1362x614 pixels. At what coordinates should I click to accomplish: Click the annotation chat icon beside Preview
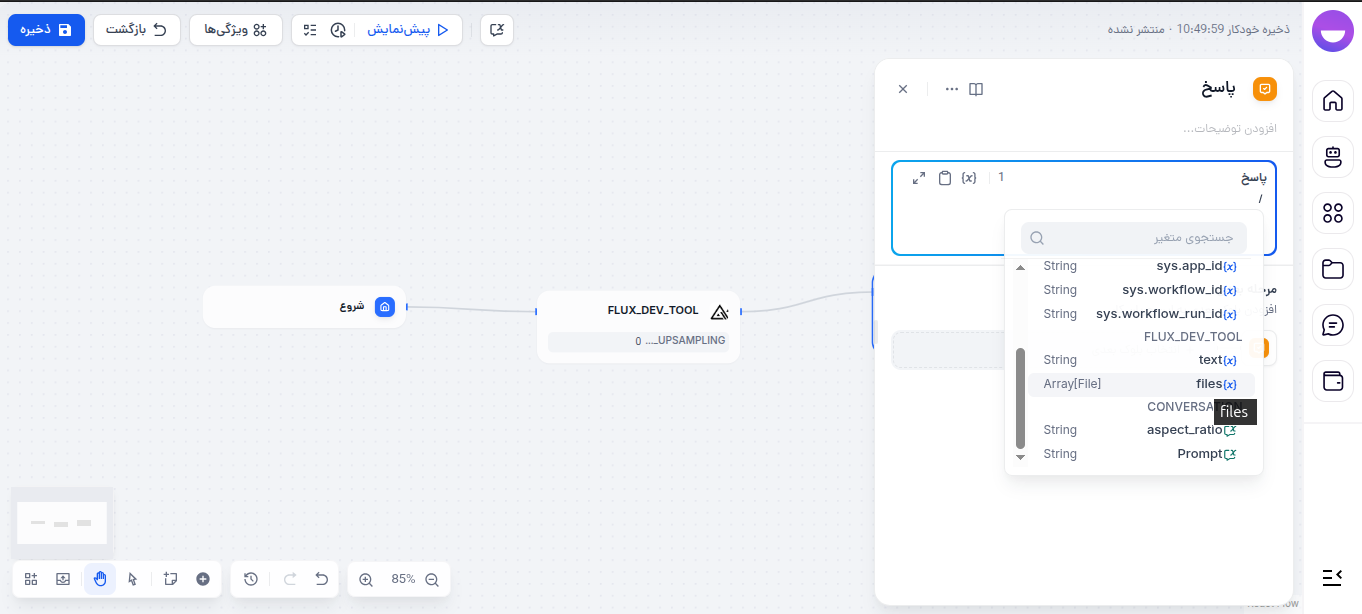click(x=496, y=30)
